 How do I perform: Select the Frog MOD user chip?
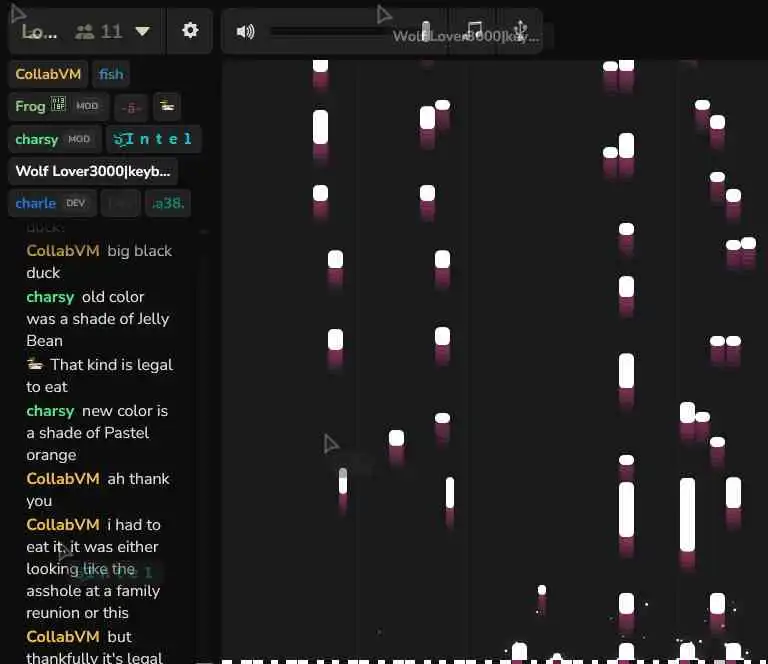(x=58, y=106)
